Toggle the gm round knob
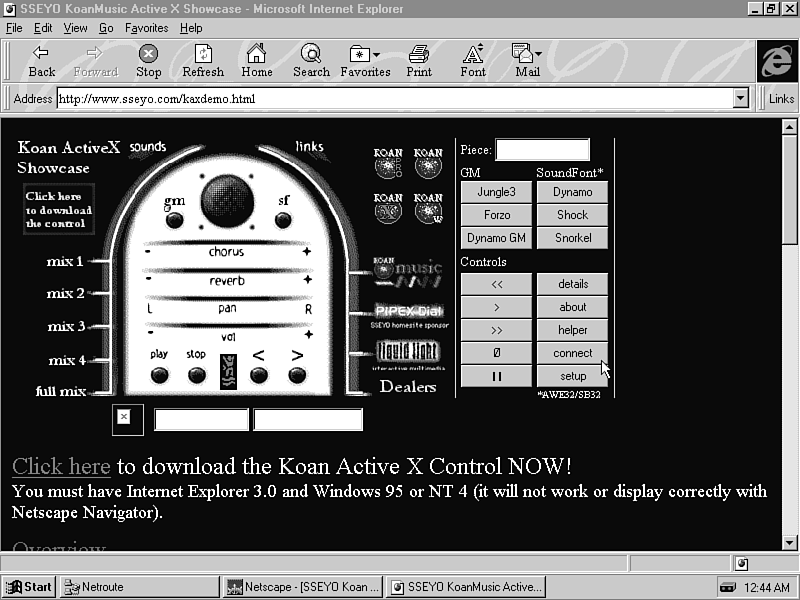The height and width of the screenshot is (600, 800). click(x=175, y=219)
